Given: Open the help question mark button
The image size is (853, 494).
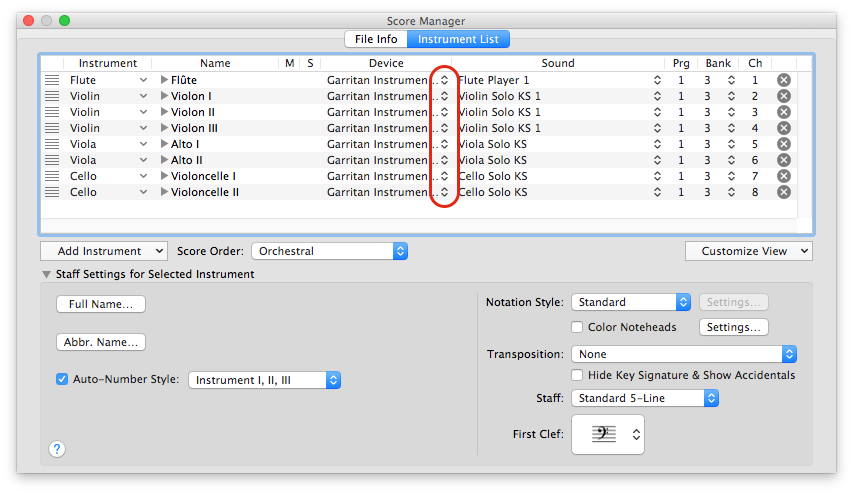Looking at the screenshot, I should coord(57,449).
